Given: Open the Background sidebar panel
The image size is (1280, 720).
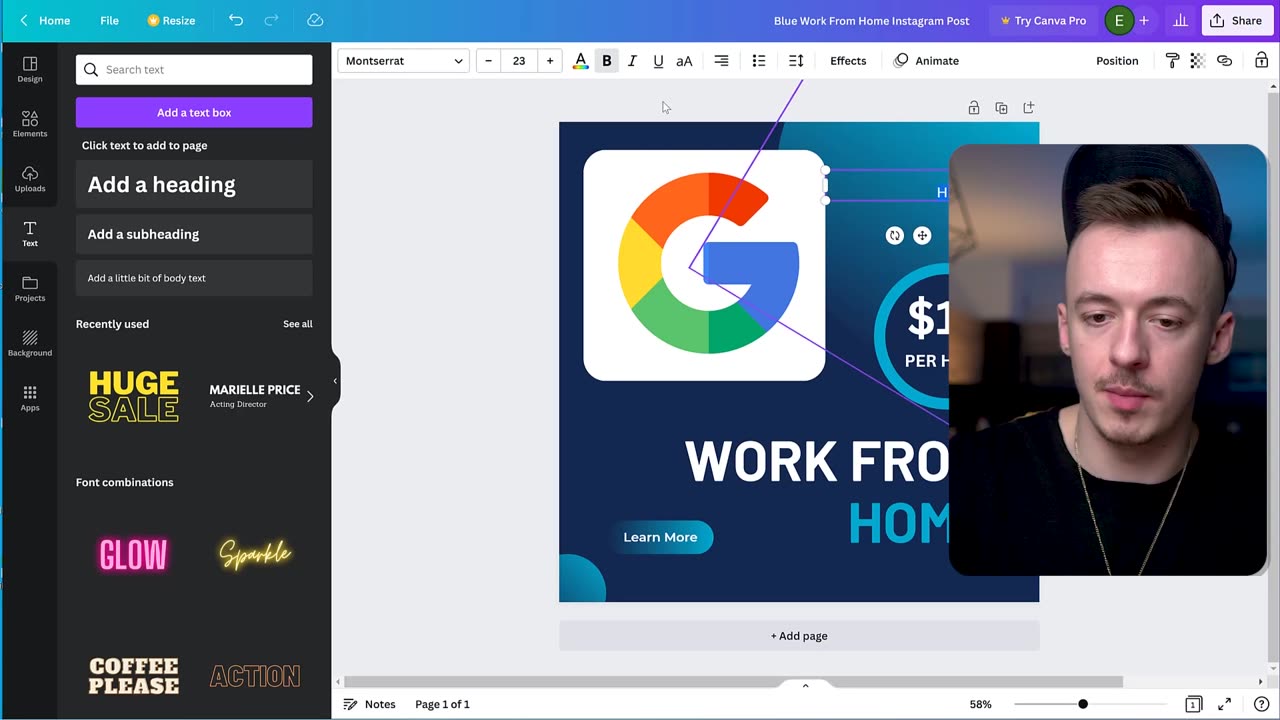Looking at the screenshot, I should pos(30,344).
